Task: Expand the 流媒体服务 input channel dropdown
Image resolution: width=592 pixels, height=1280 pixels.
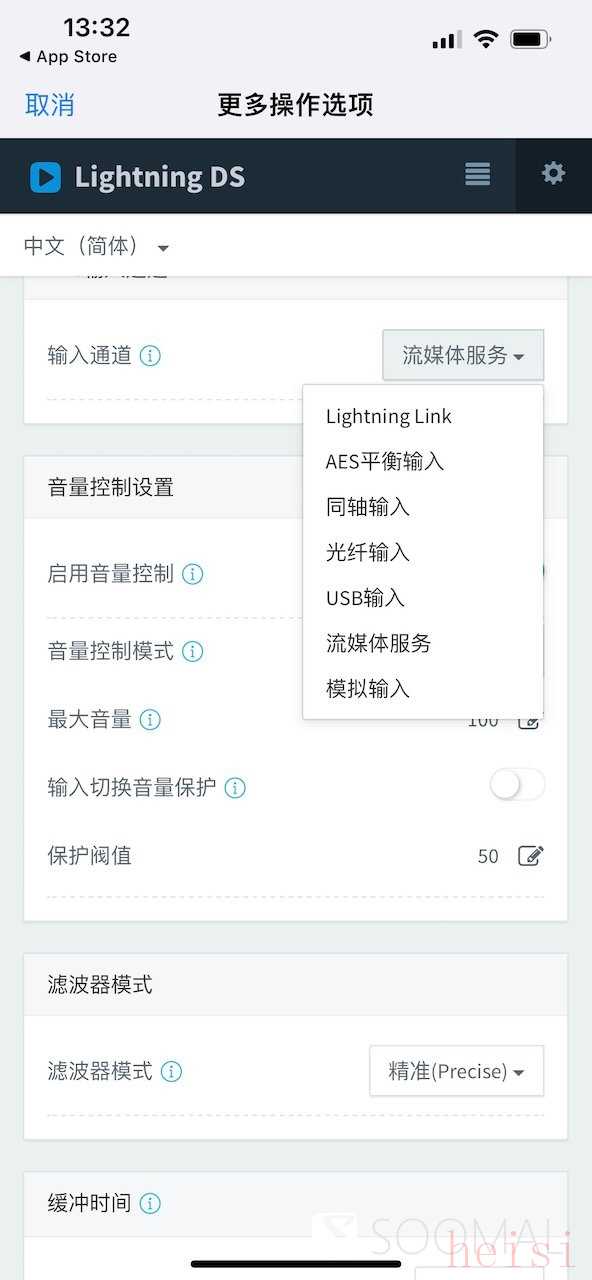Action: point(463,355)
